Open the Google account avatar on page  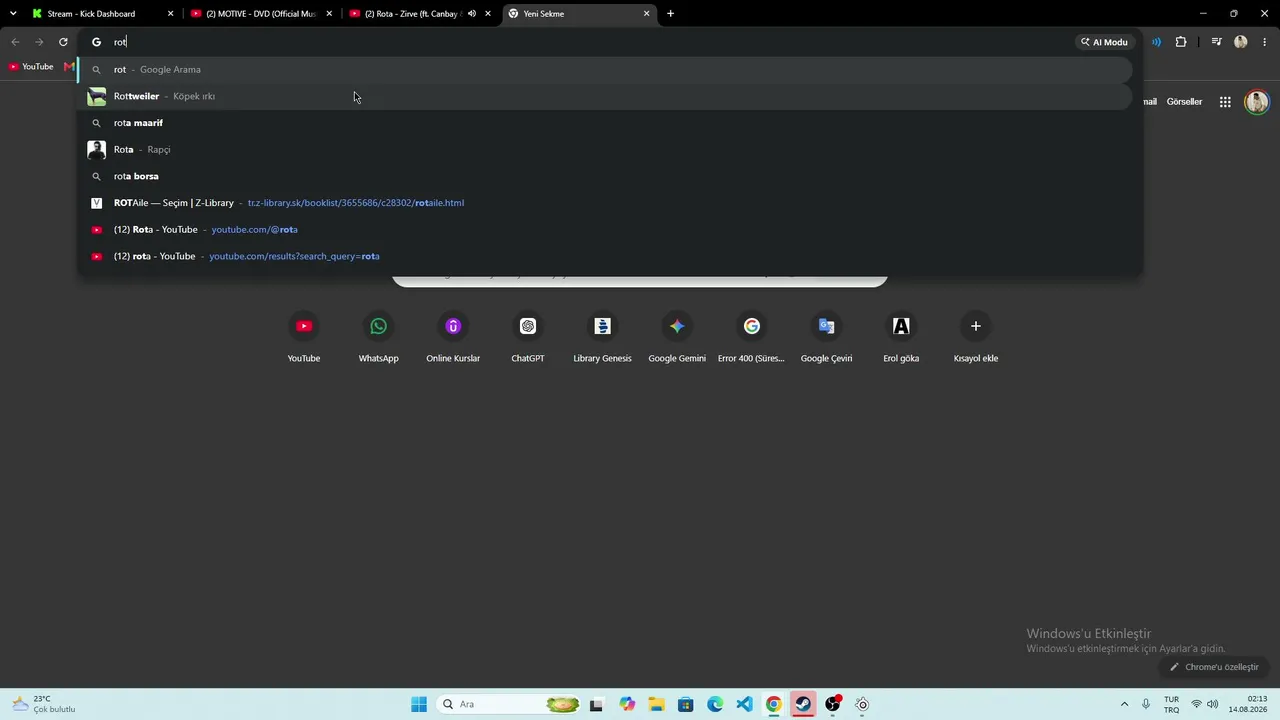click(x=1257, y=102)
